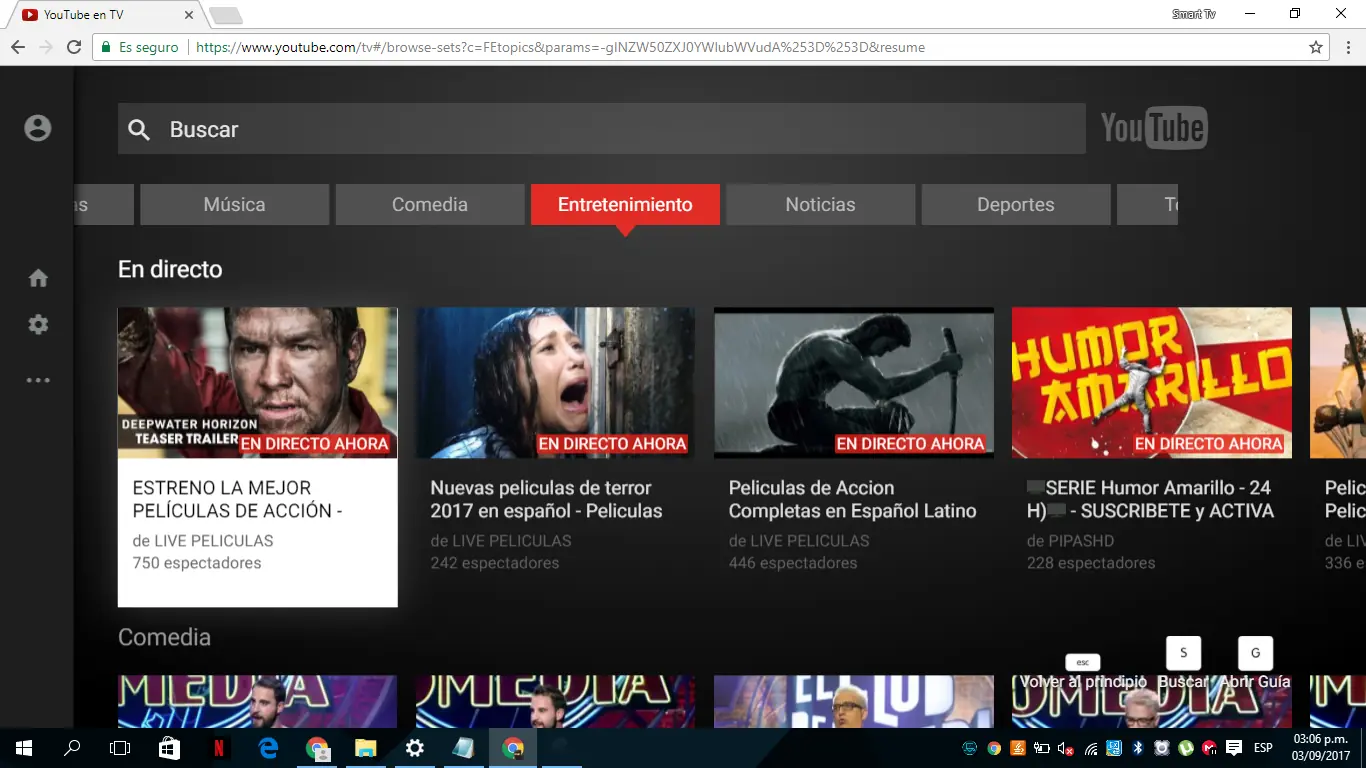Viewport: 1366px width, 768px height.
Task: Play the Humor Amarillo live stream thumbnail
Action: [x=1152, y=382]
